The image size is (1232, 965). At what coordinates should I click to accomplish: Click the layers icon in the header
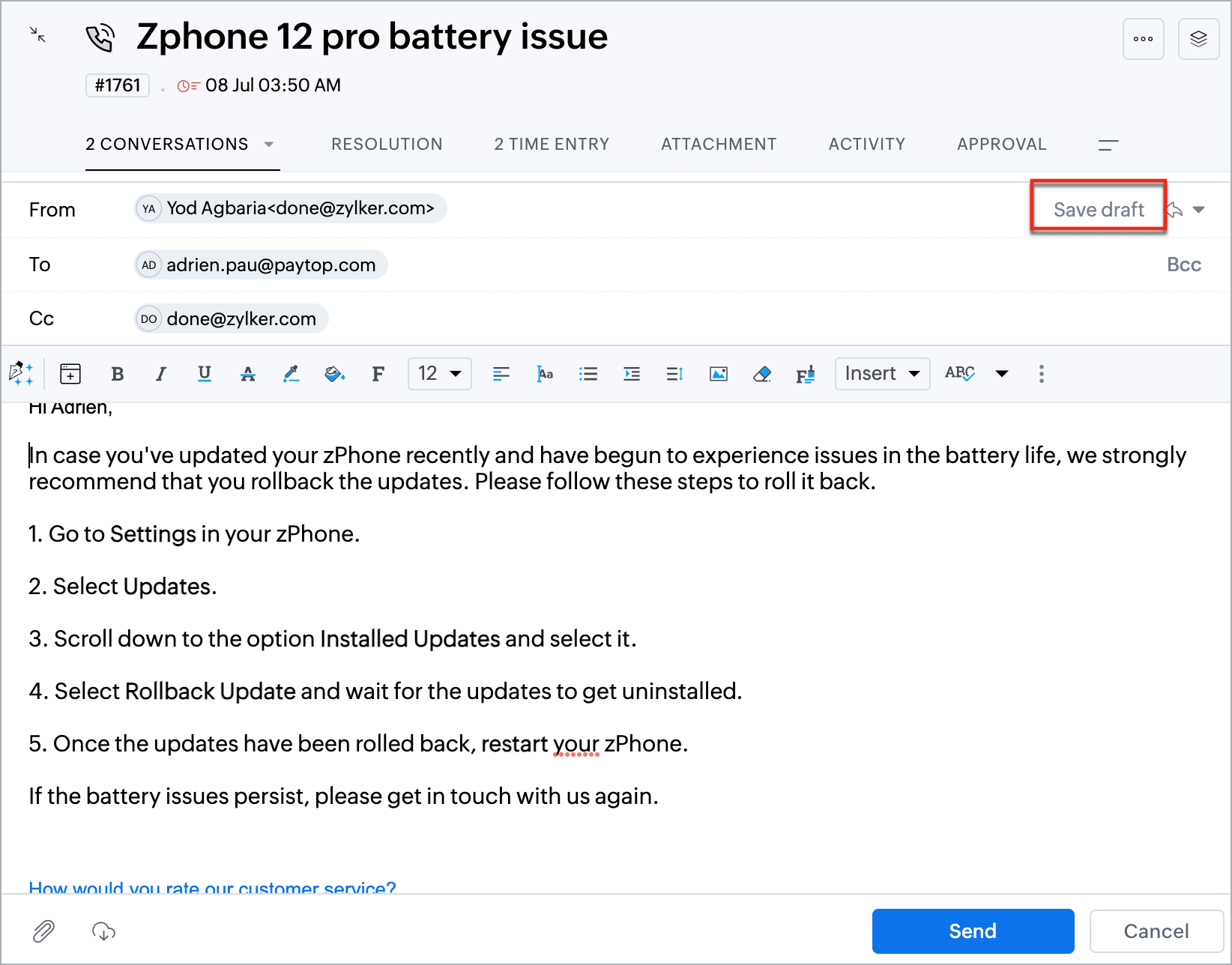1198,39
